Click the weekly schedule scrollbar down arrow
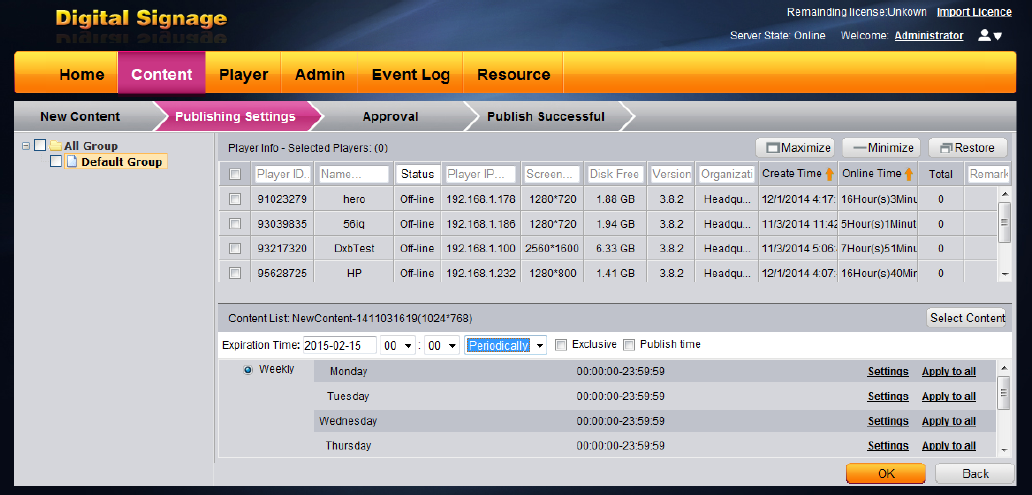Image resolution: width=1032 pixels, height=495 pixels. tap(1004, 450)
